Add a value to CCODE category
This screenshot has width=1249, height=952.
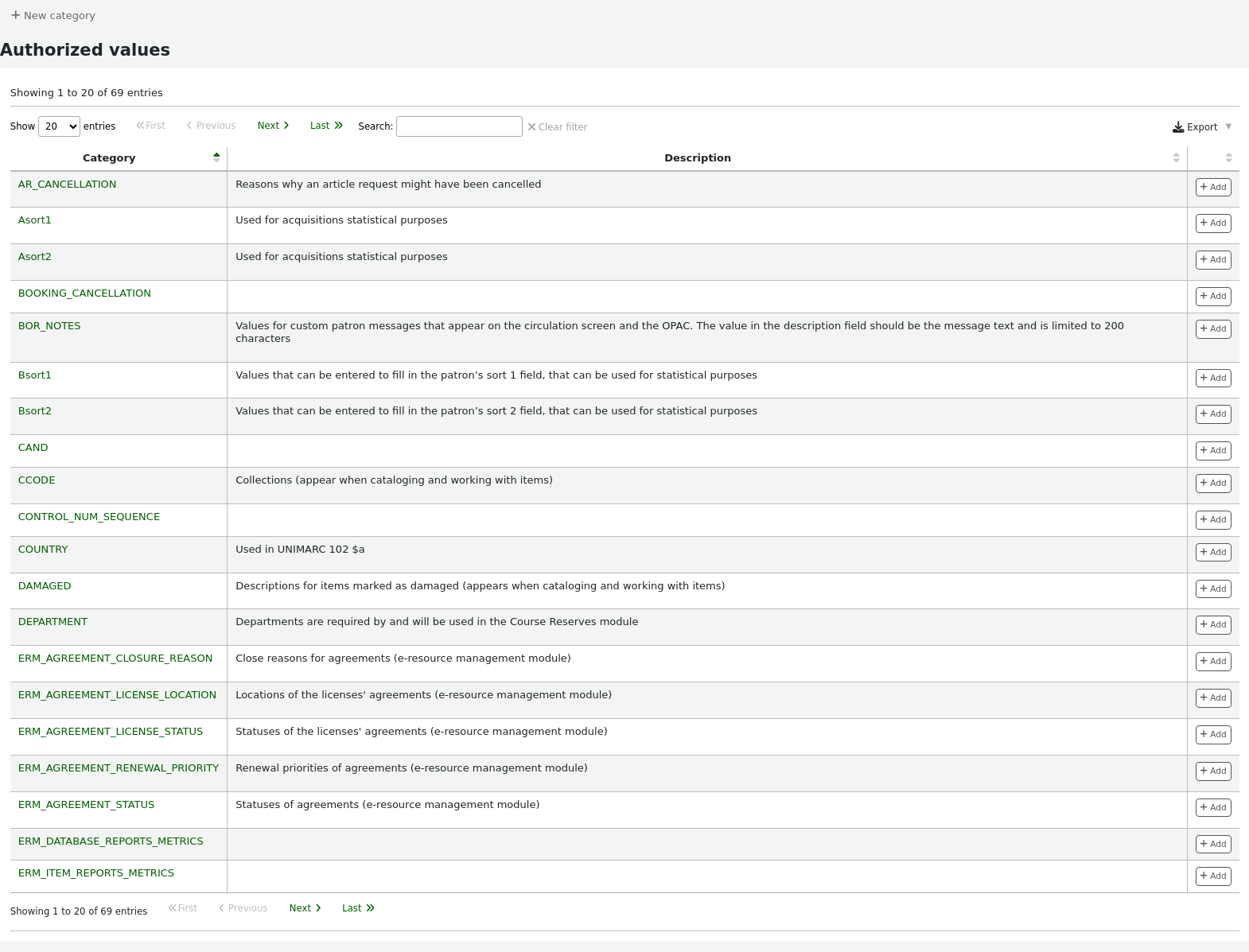pyautogui.click(x=1212, y=484)
